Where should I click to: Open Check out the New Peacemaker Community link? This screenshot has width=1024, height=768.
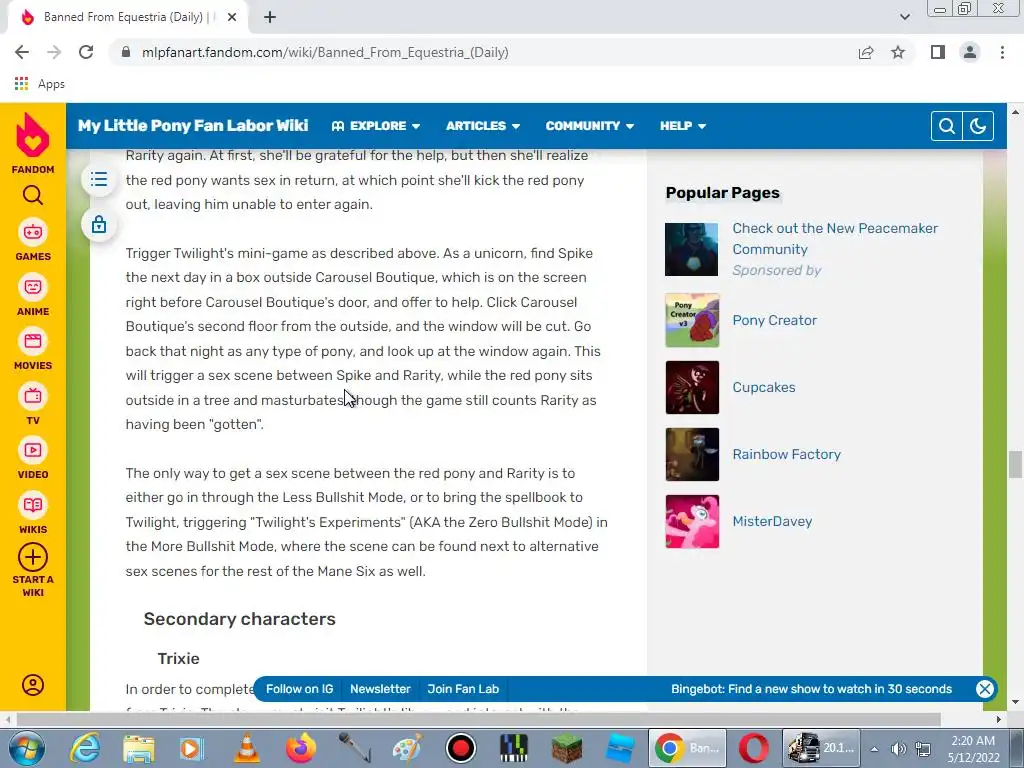coord(835,238)
